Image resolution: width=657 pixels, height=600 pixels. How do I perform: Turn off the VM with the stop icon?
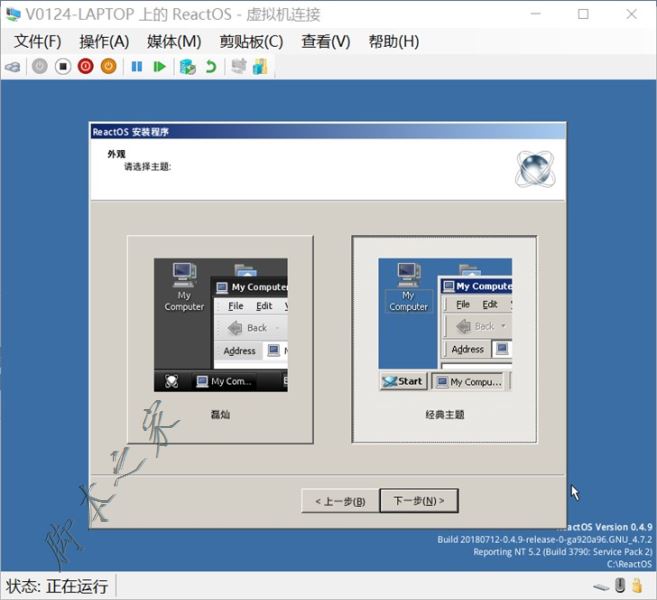pos(62,67)
